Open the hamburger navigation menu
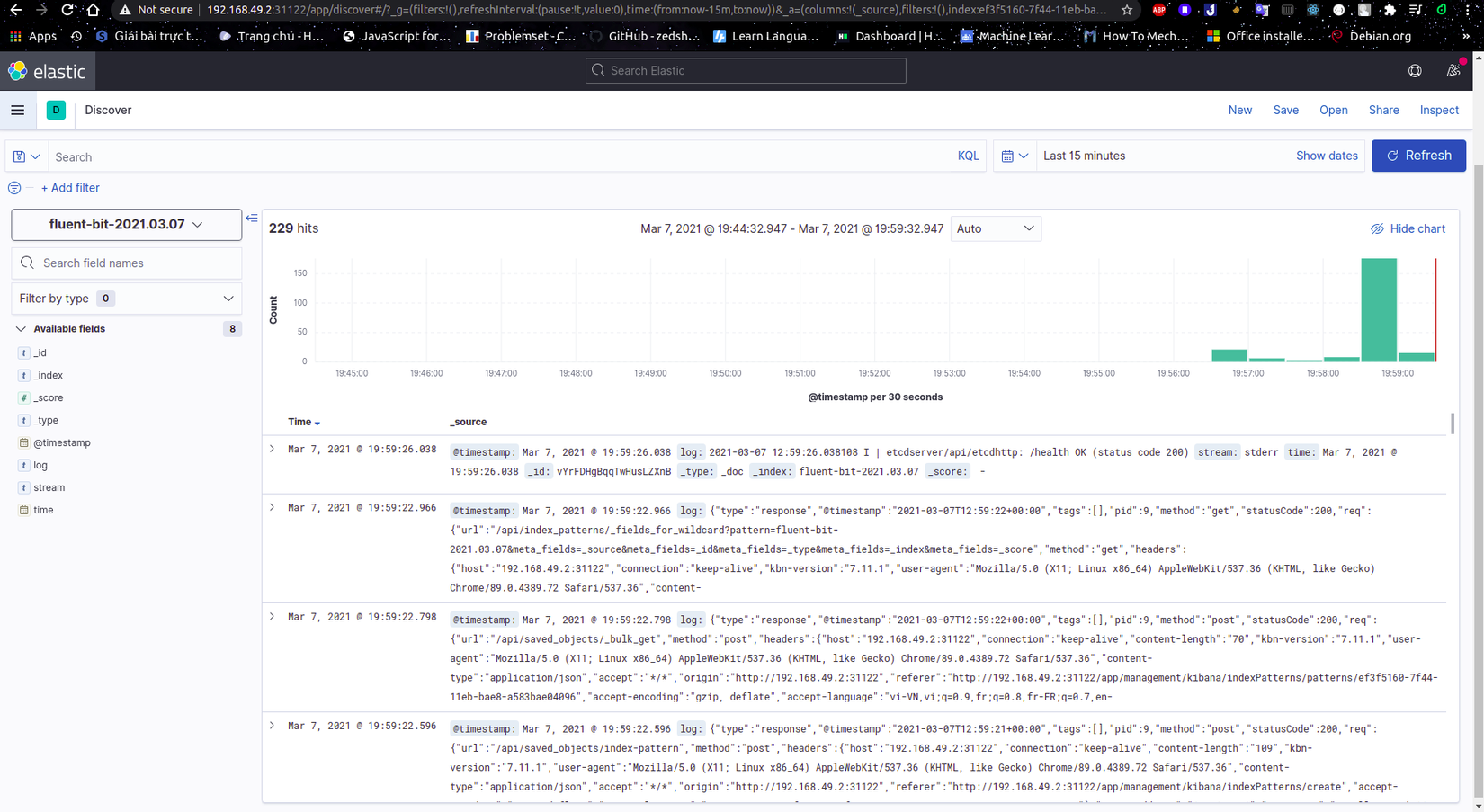The width and height of the screenshot is (1484, 812). [x=17, y=110]
